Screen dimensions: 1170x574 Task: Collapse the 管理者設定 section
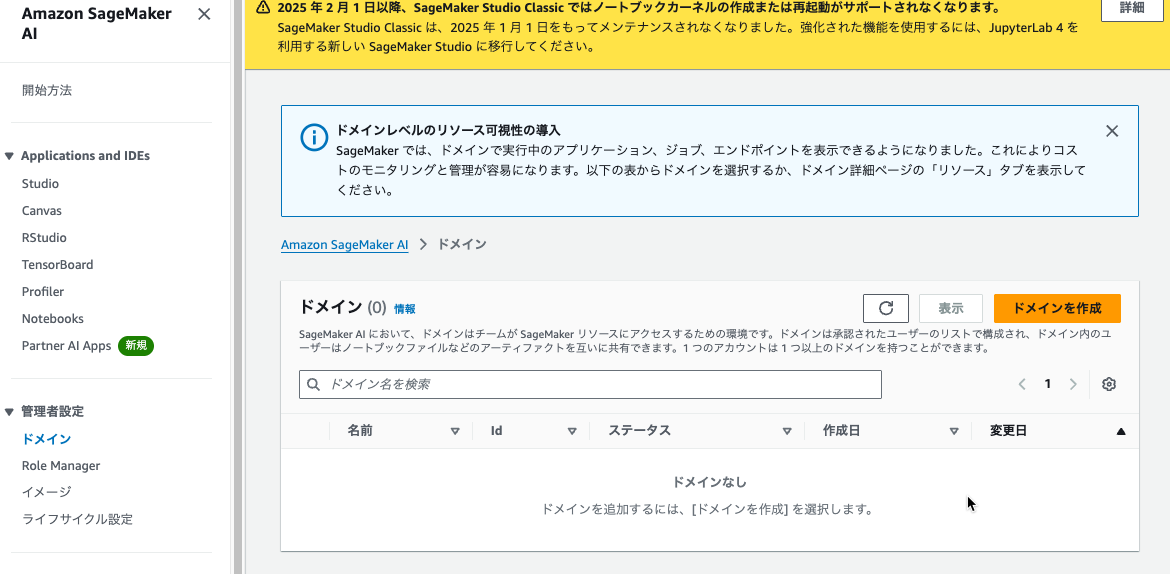10,411
